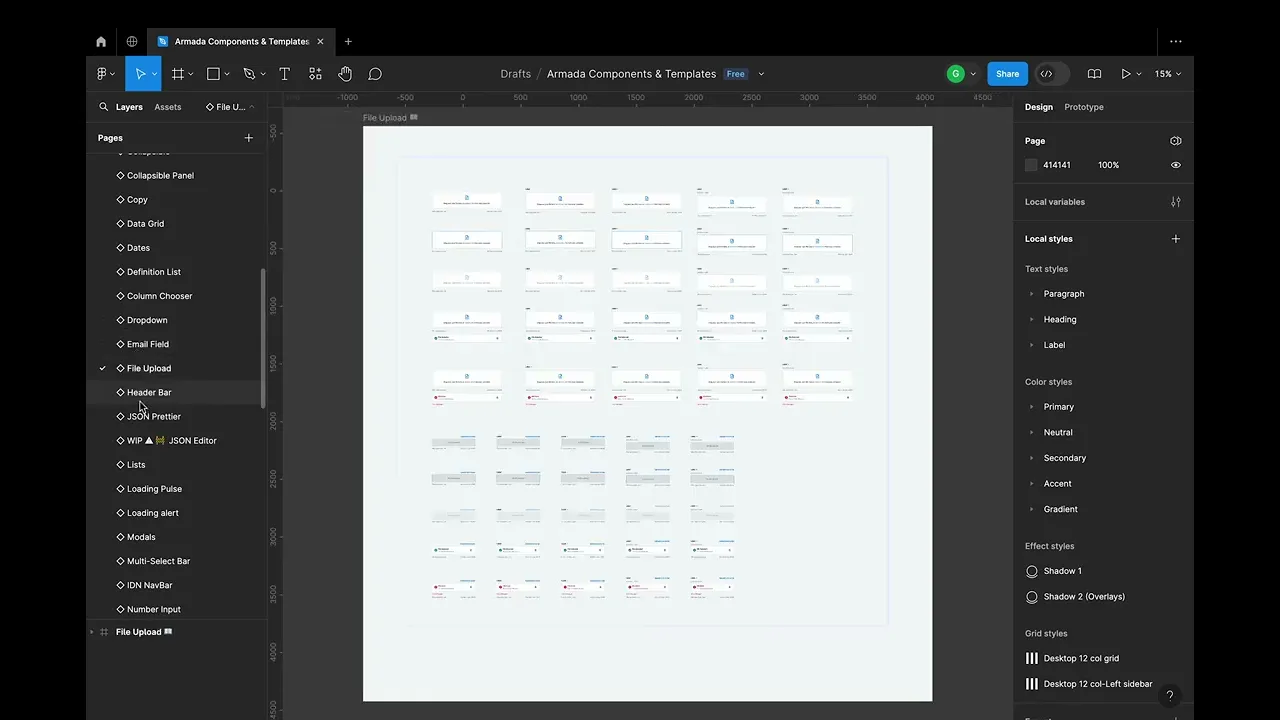Viewport: 1280px width, 720px height.
Task: Open the JSON Prettier page
Action: tap(154, 416)
